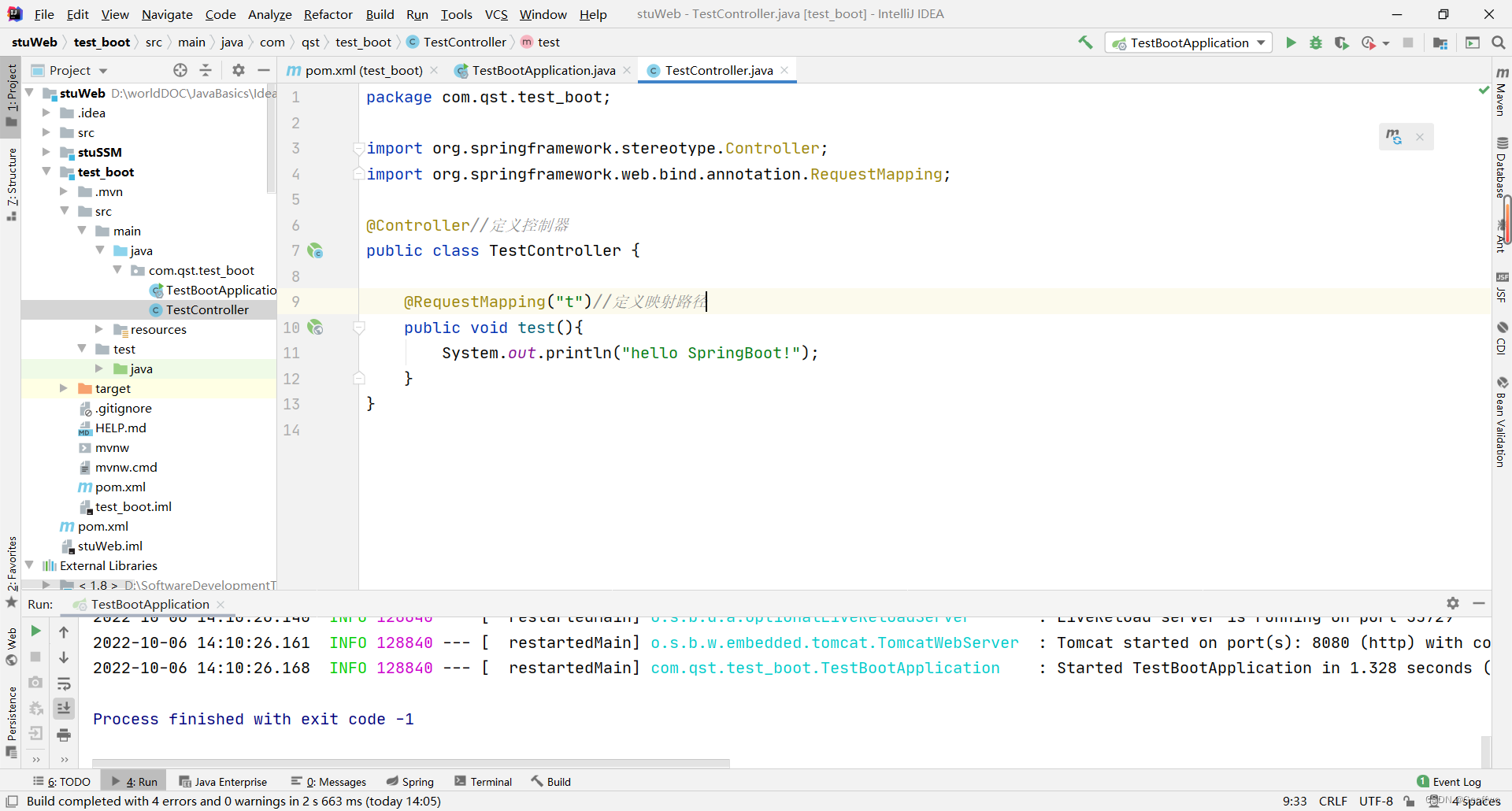The width and height of the screenshot is (1512, 811).
Task: Open the TestBootApplication run configuration dropdown
Action: (x=1189, y=43)
